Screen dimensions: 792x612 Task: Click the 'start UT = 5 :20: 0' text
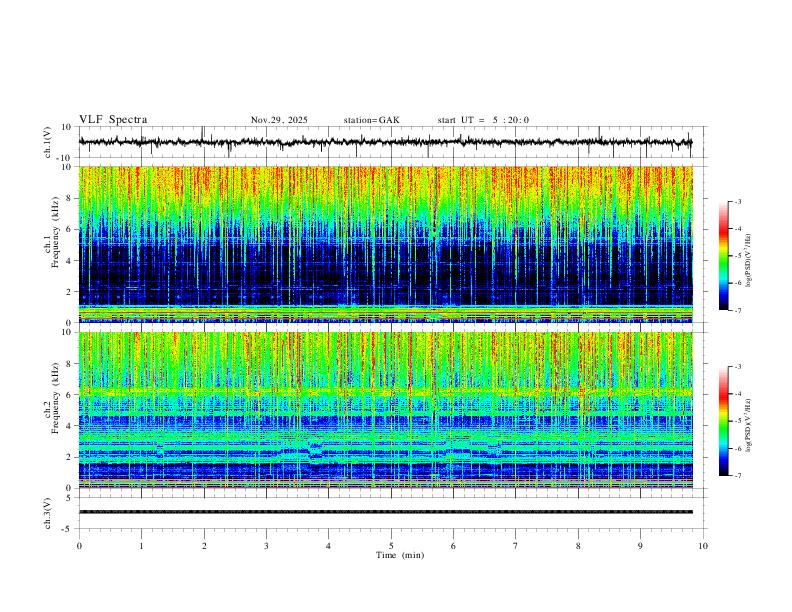483,120
